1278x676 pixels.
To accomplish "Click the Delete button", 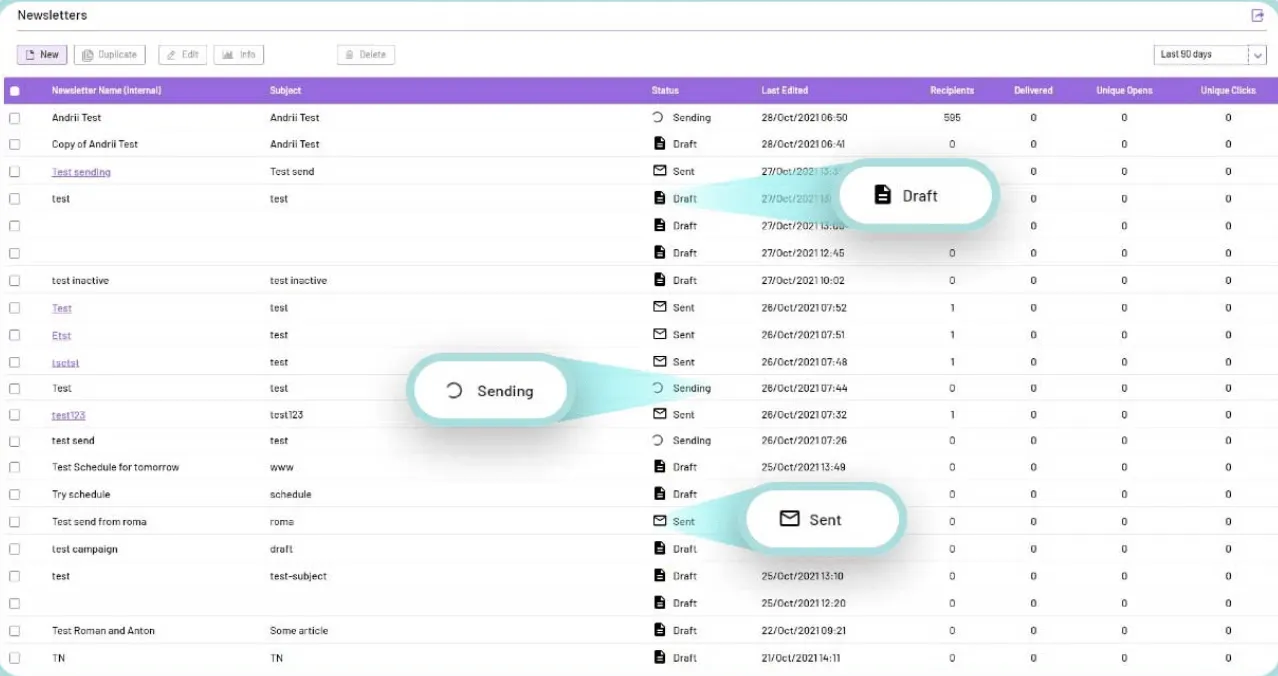I will [366, 54].
